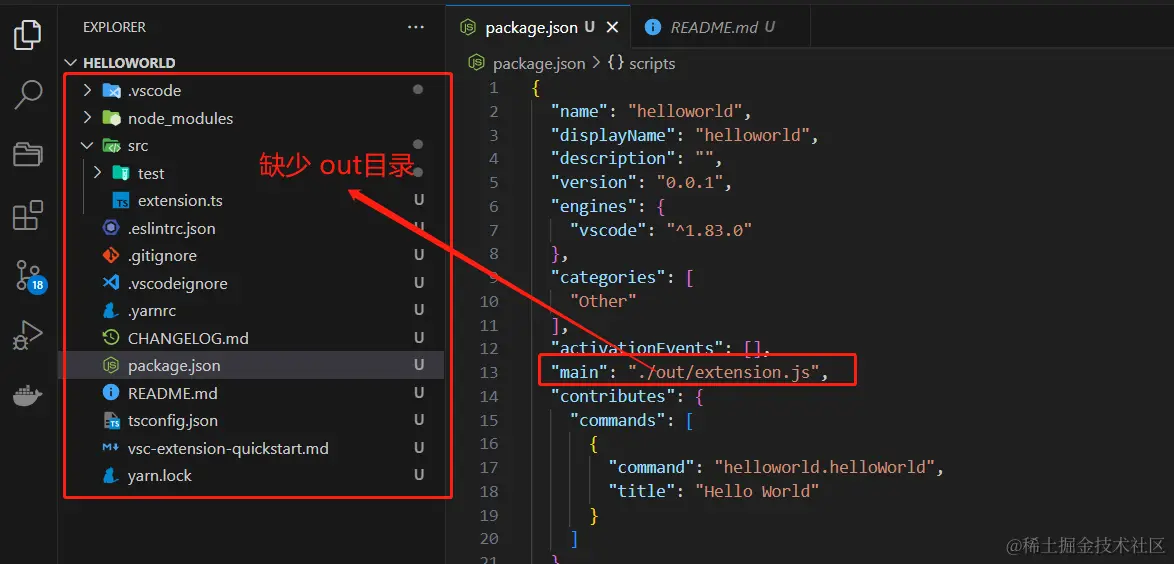Switch to the README.md editor tab
Image resolution: width=1174 pixels, height=564 pixels.
(x=720, y=28)
